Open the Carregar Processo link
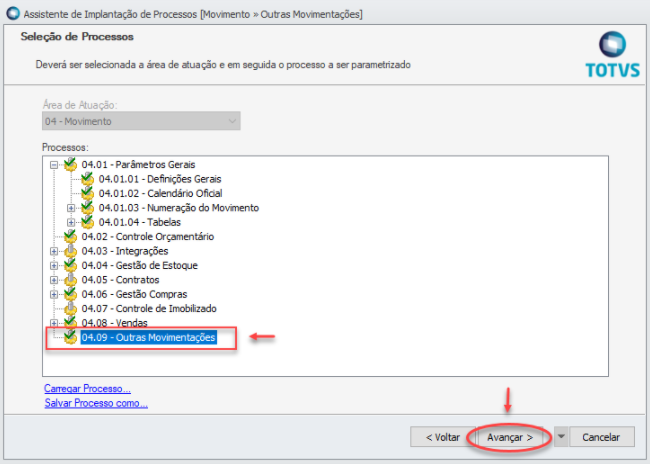Screen dimensions: 650x464 tap(87, 389)
